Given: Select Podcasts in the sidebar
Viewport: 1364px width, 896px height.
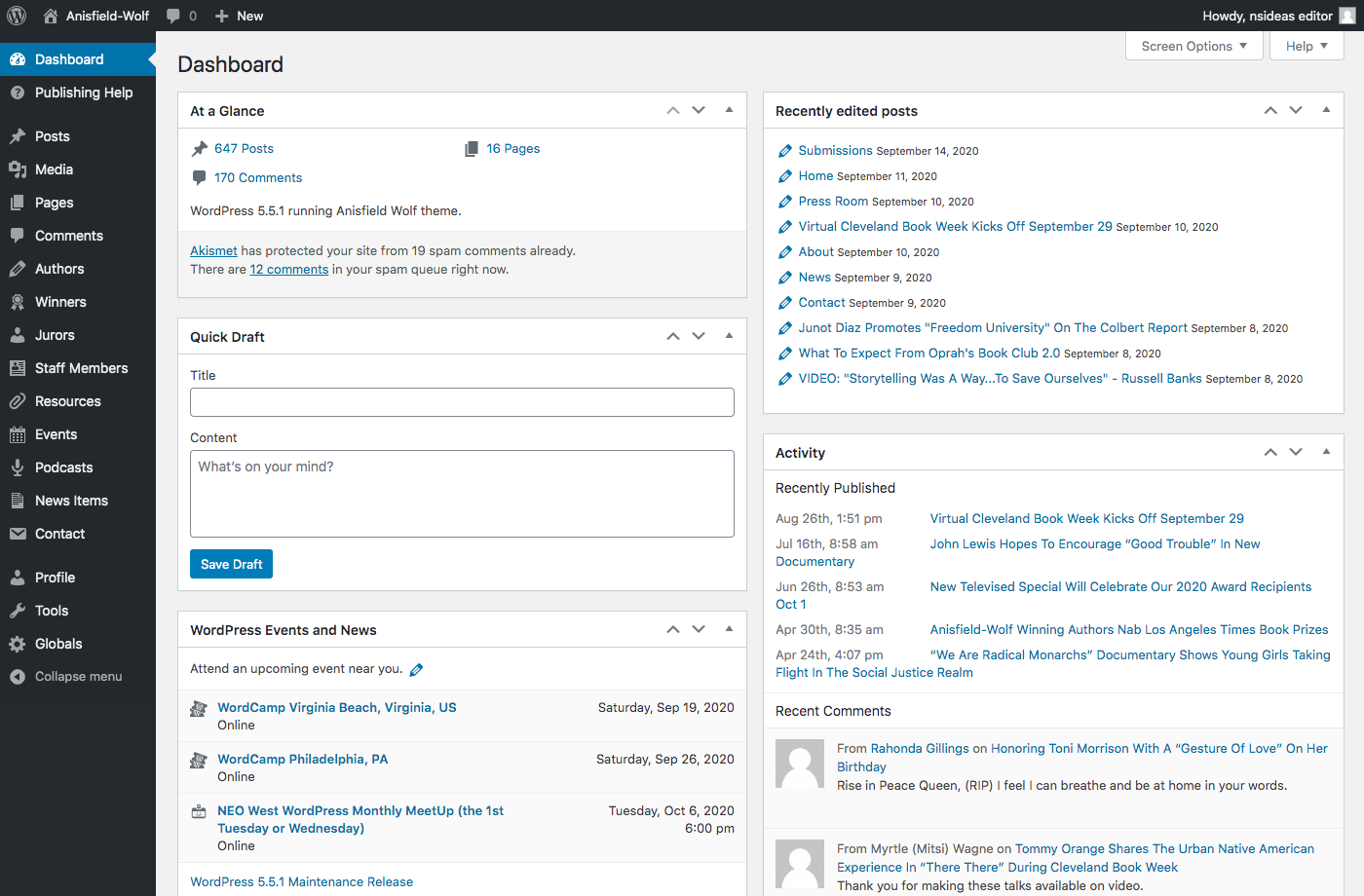Looking at the screenshot, I should (78, 467).
